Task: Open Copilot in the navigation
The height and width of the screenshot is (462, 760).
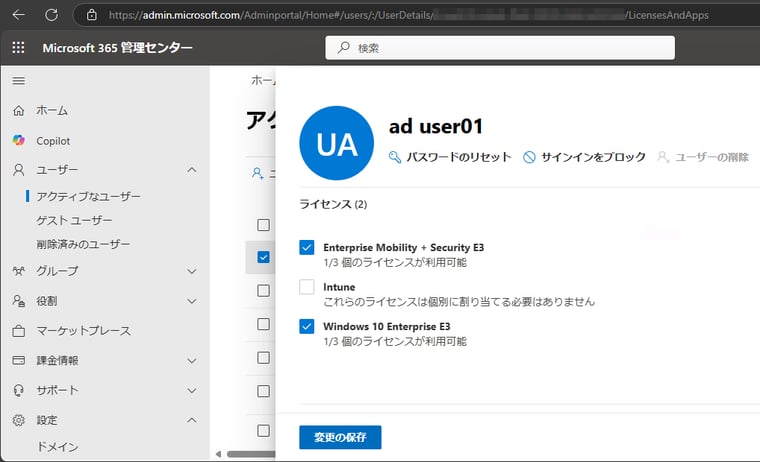Action: [53, 141]
